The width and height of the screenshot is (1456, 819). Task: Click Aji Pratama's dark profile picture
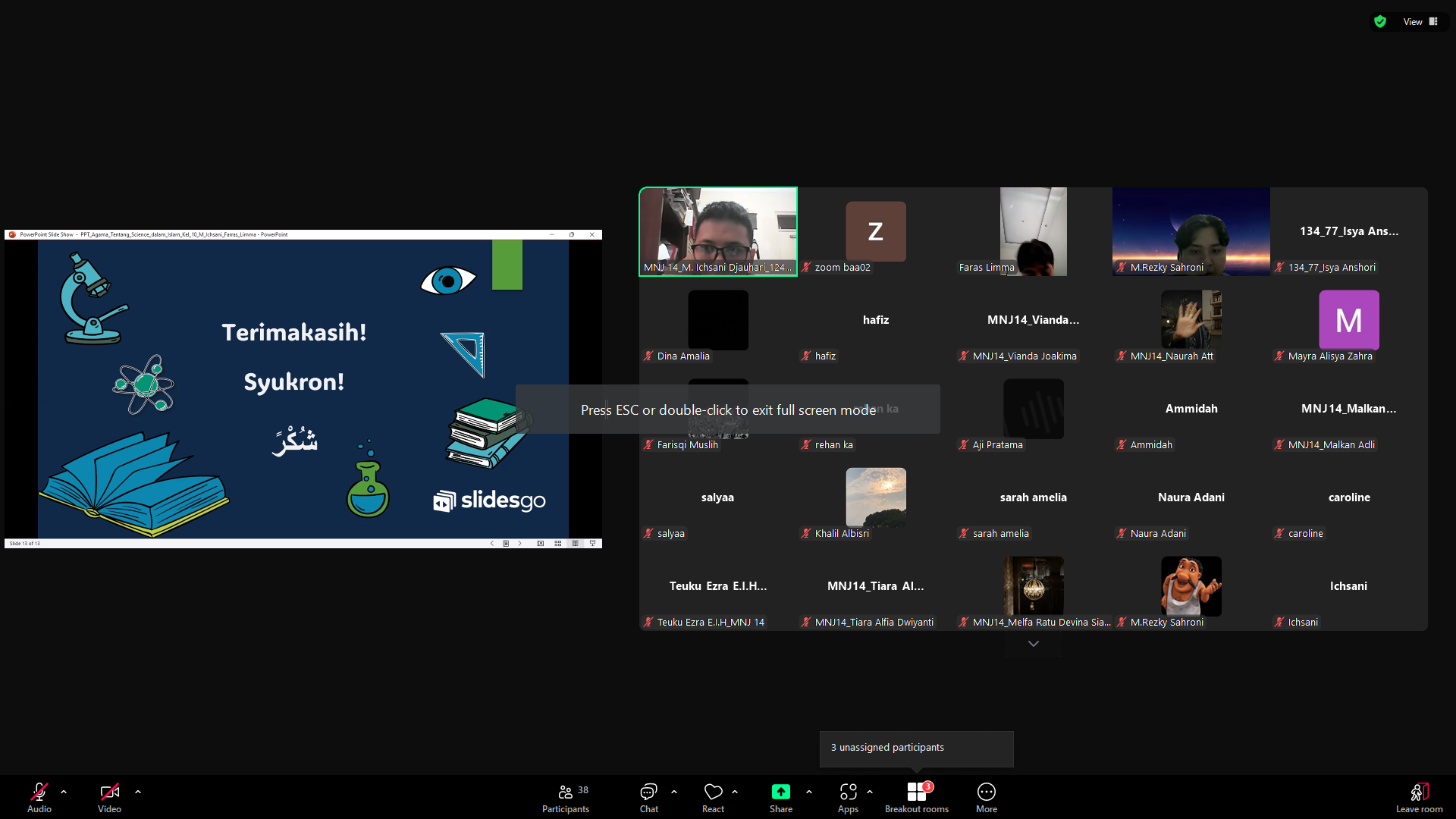tap(1034, 409)
